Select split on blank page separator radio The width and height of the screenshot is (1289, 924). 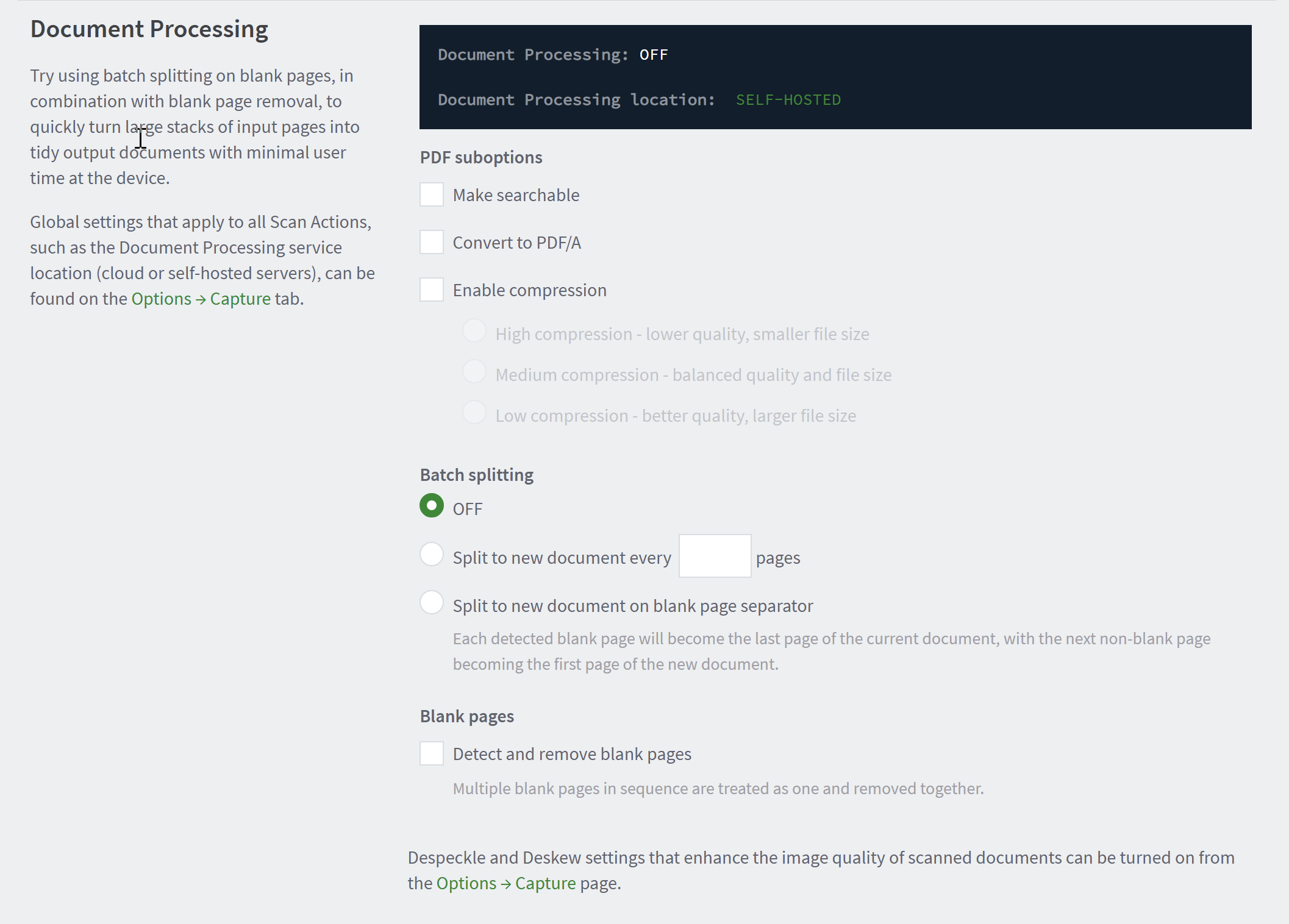(x=432, y=603)
